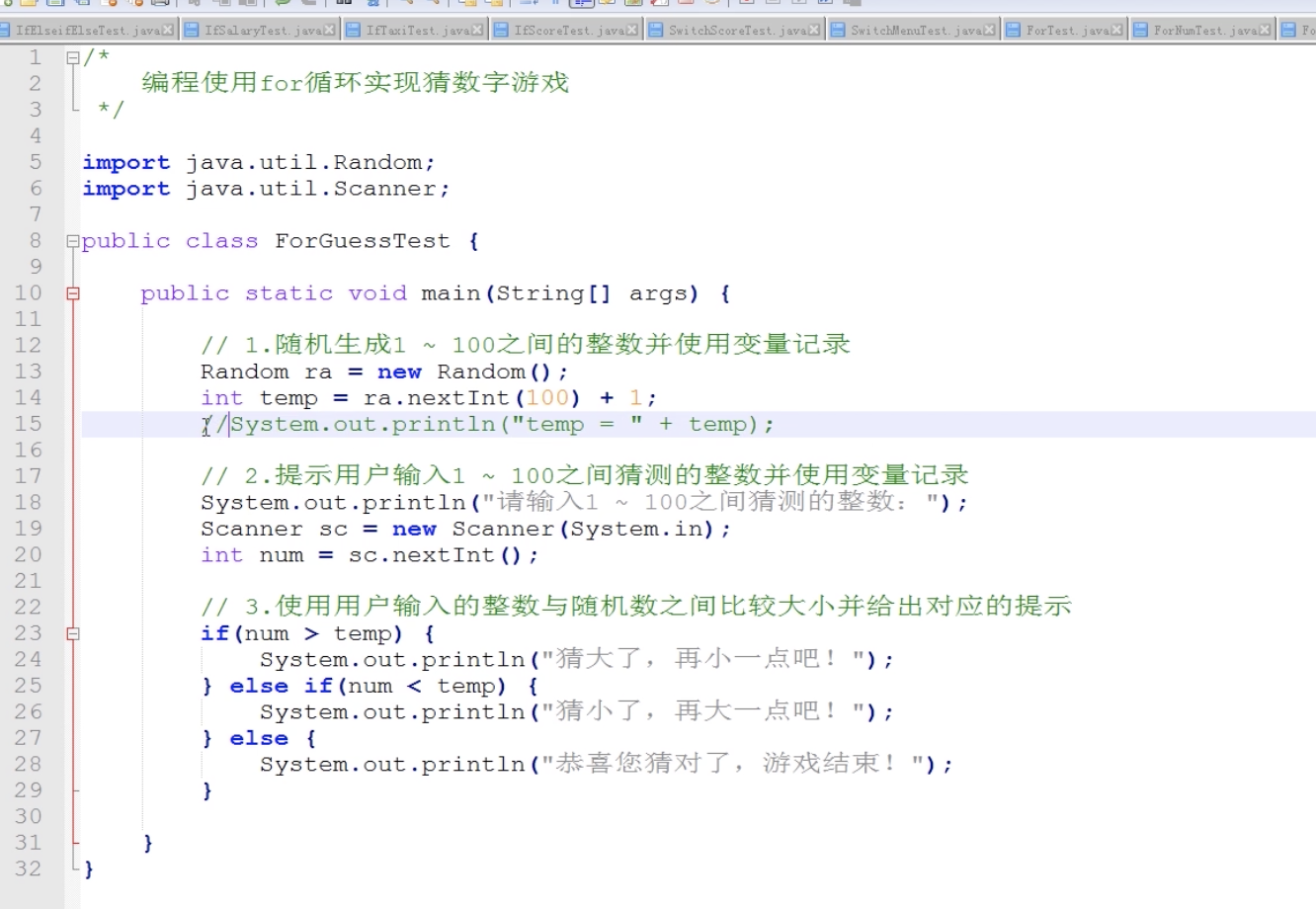
Task: Click the 'else if(num < temp)' condition
Action: point(368,686)
